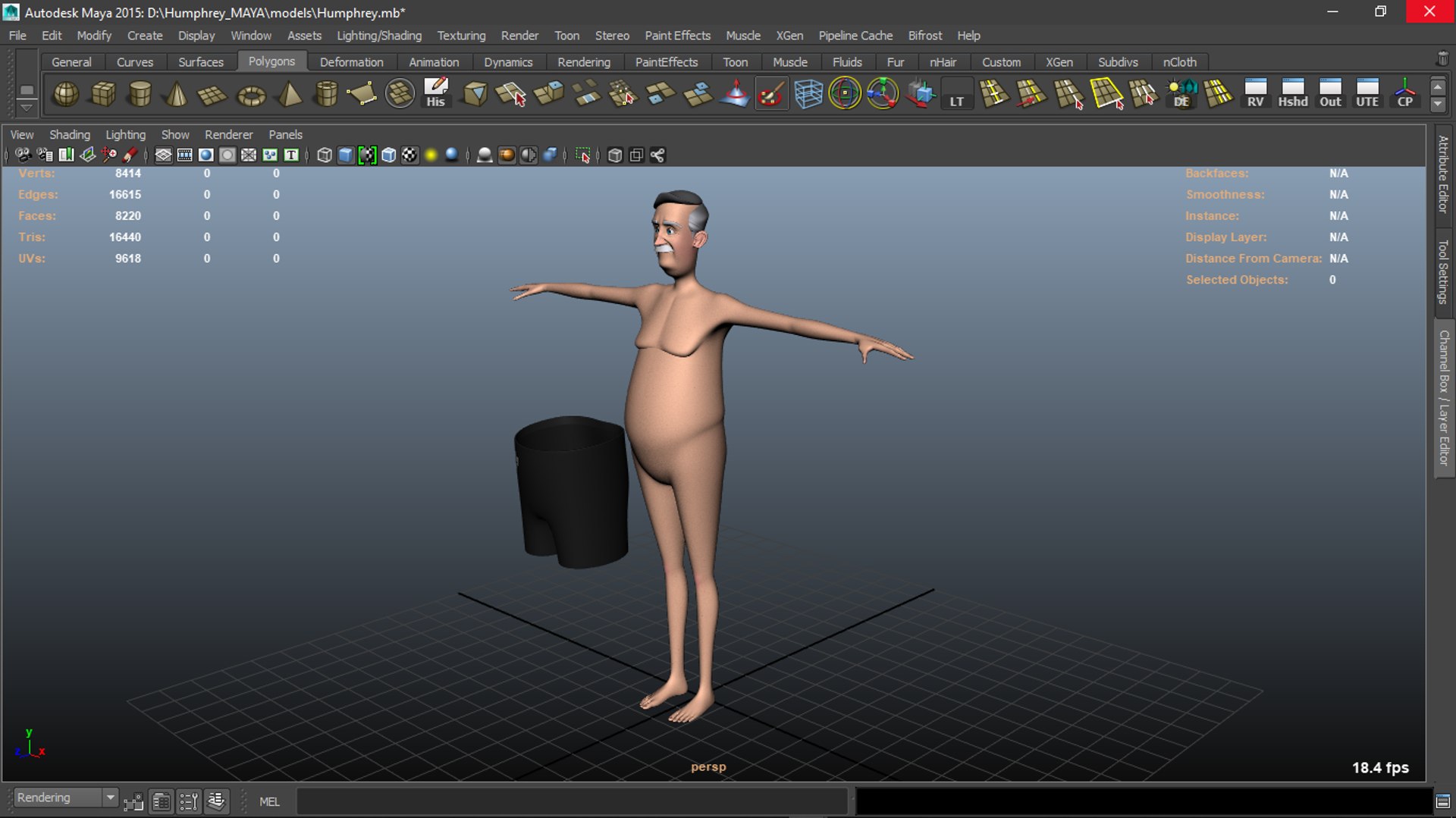Click the MEL command line input field

pyautogui.click(x=573, y=801)
